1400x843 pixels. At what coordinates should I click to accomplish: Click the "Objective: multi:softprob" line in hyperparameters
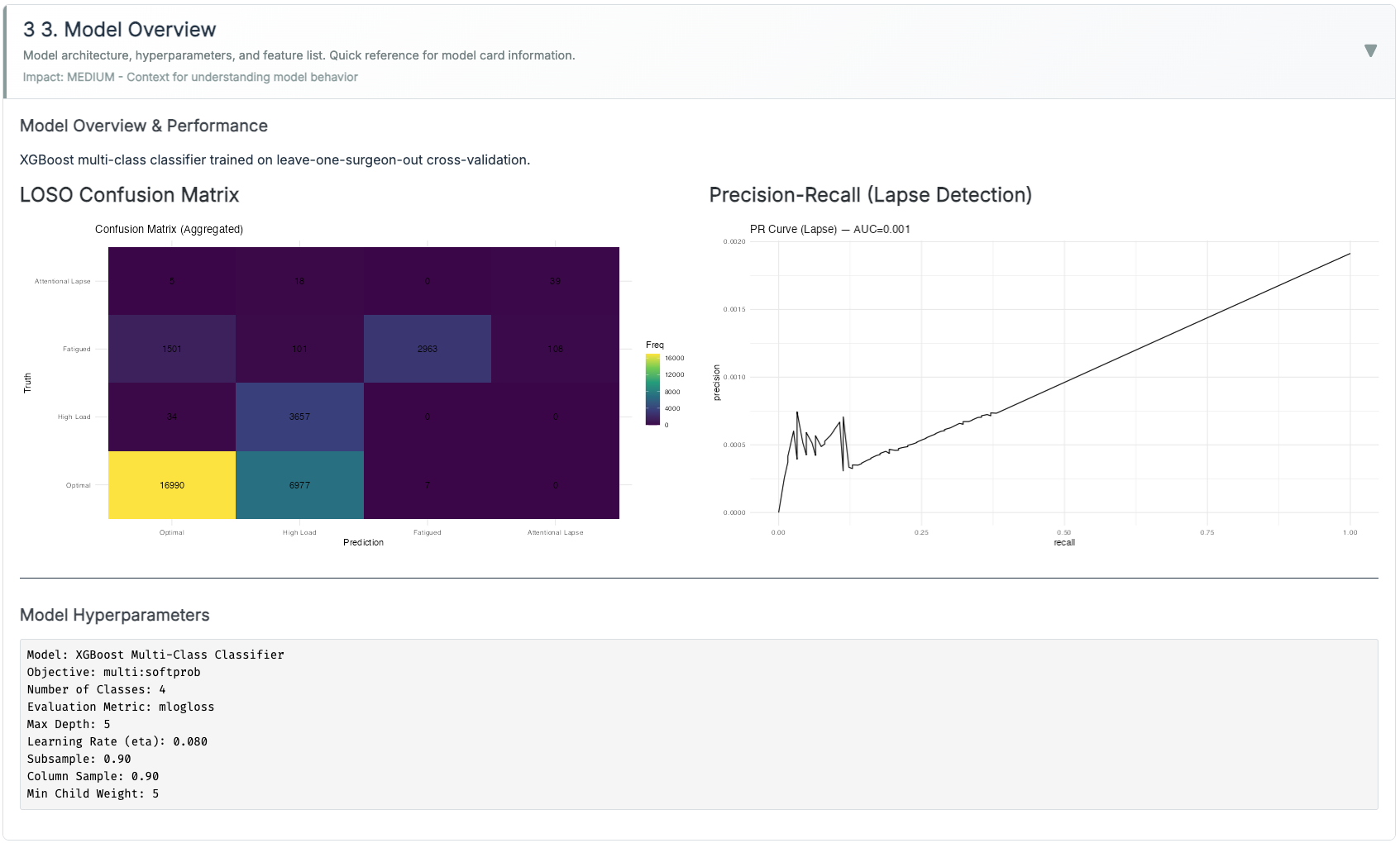pyautogui.click(x=113, y=672)
